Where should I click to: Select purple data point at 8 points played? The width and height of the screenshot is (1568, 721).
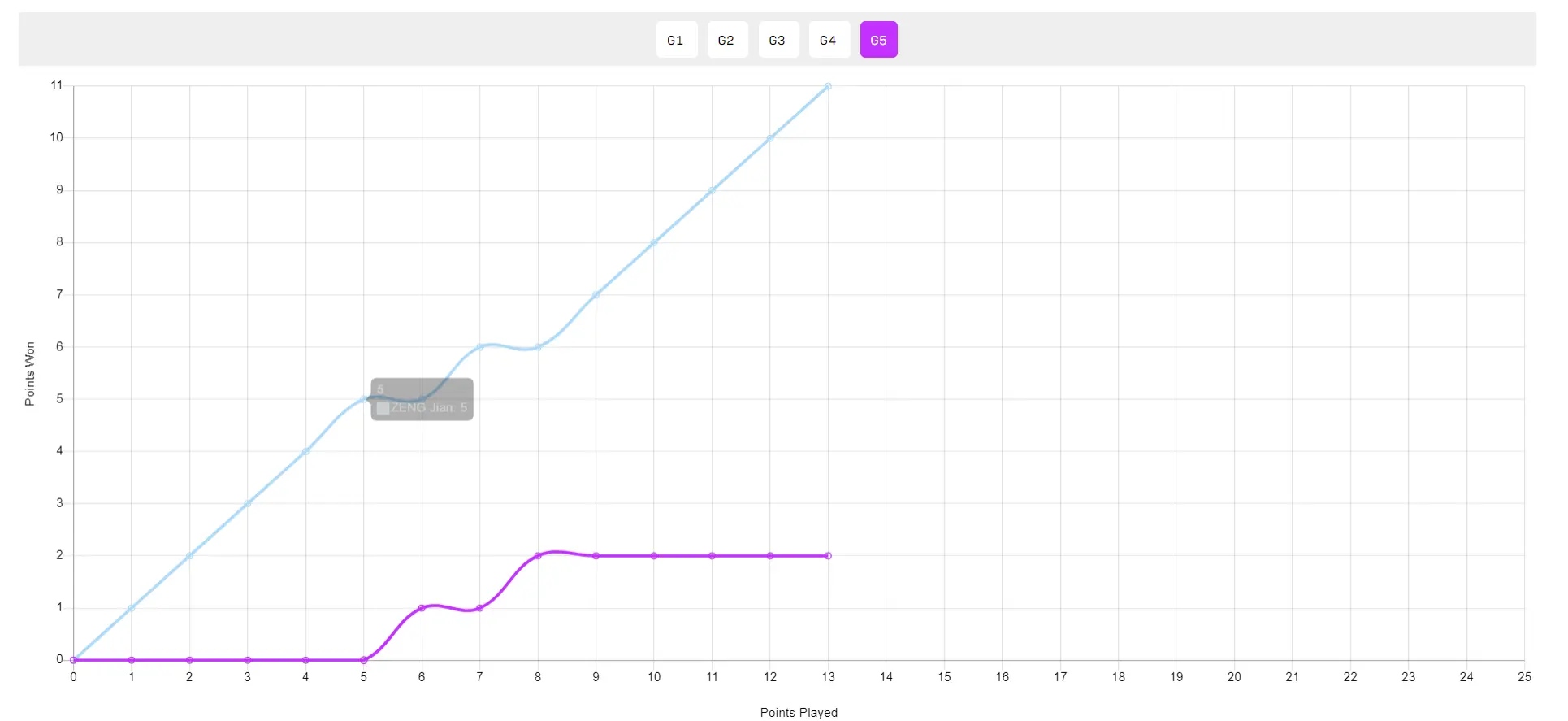[538, 556]
